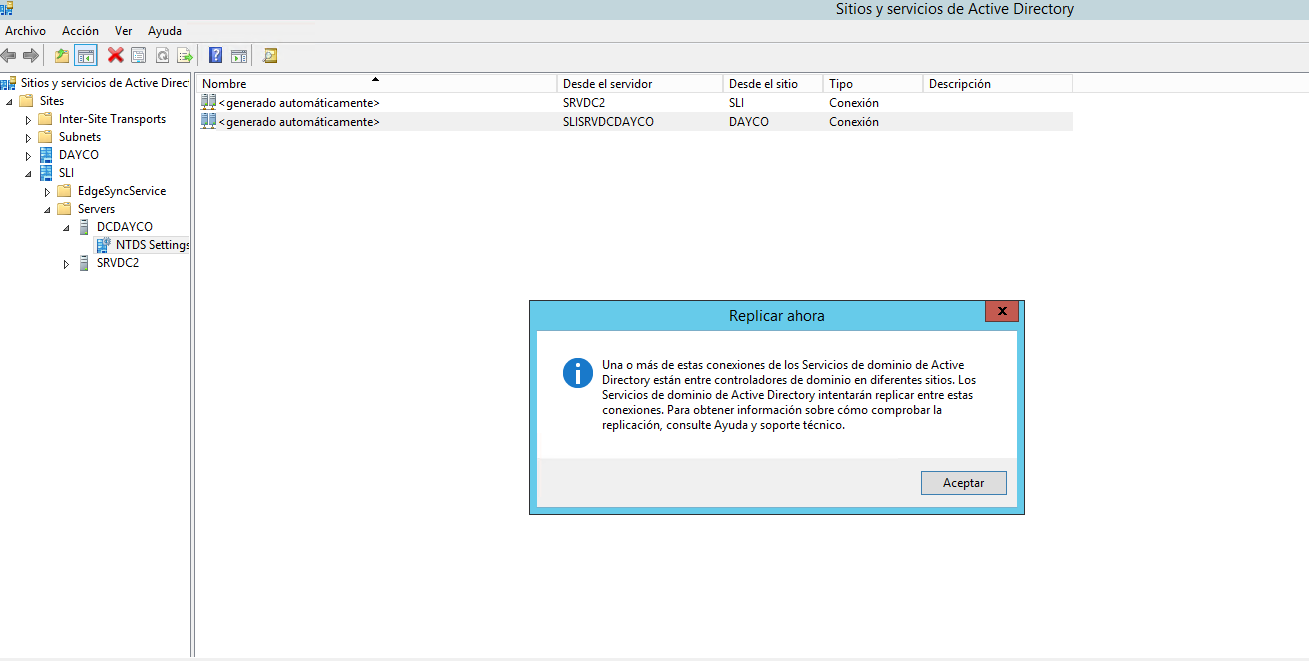The image size is (1309, 661).
Task: Click the Forward arrow toolbar icon
Action: point(31,56)
